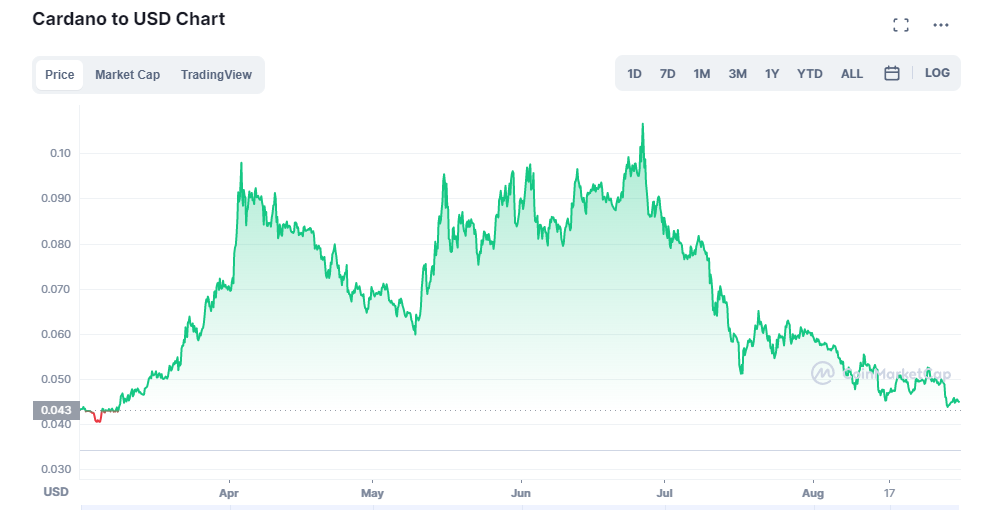Select the 1M time range
Screen dimensions: 987x510
click(702, 74)
